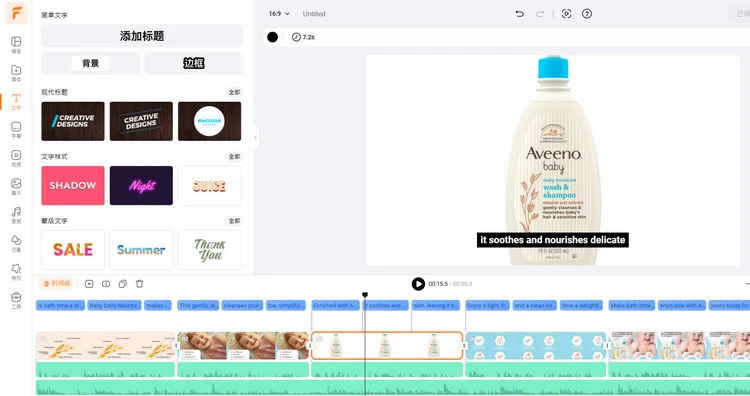Open the 工具 toolbox sidebar panel
This screenshot has width=750, height=396.
(x=16, y=300)
